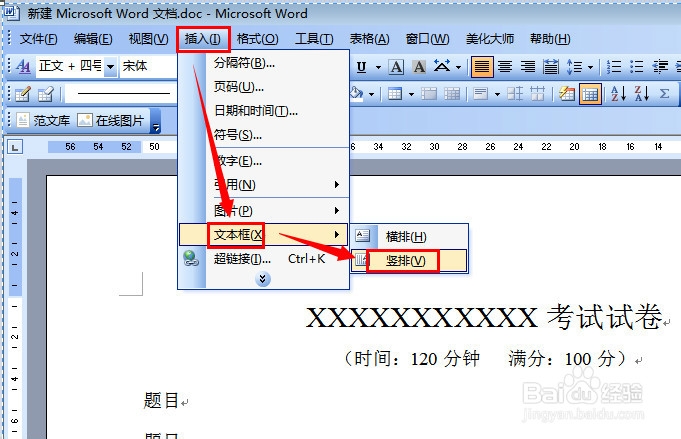Click the Merge Cells icon
This screenshot has height=439, width=681.
[x=429, y=94]
